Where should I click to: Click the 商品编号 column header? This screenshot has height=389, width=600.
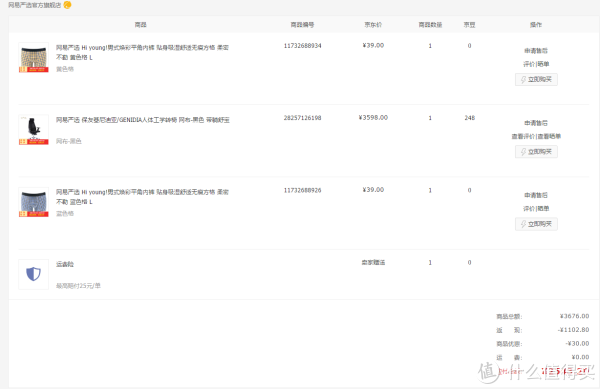(x=302, y=24)
